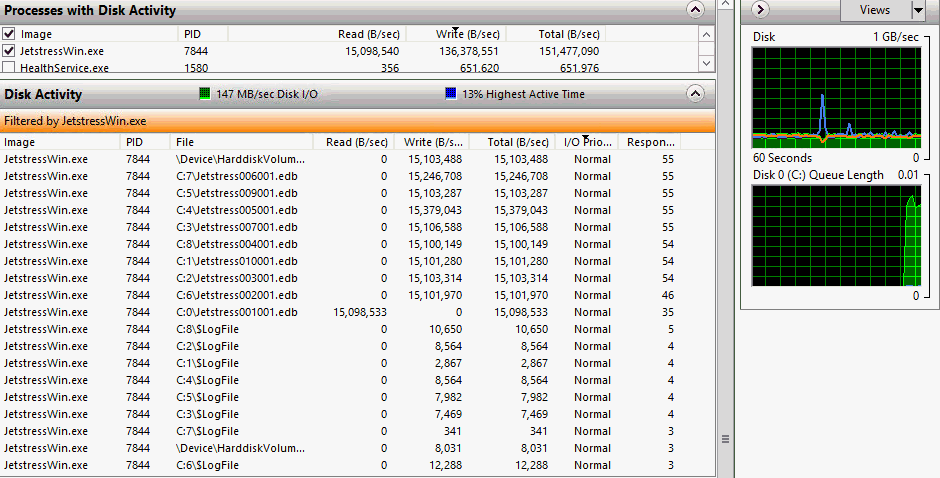Sort Disk Activity by File column

pyautogui.click(x=242, y=142)
